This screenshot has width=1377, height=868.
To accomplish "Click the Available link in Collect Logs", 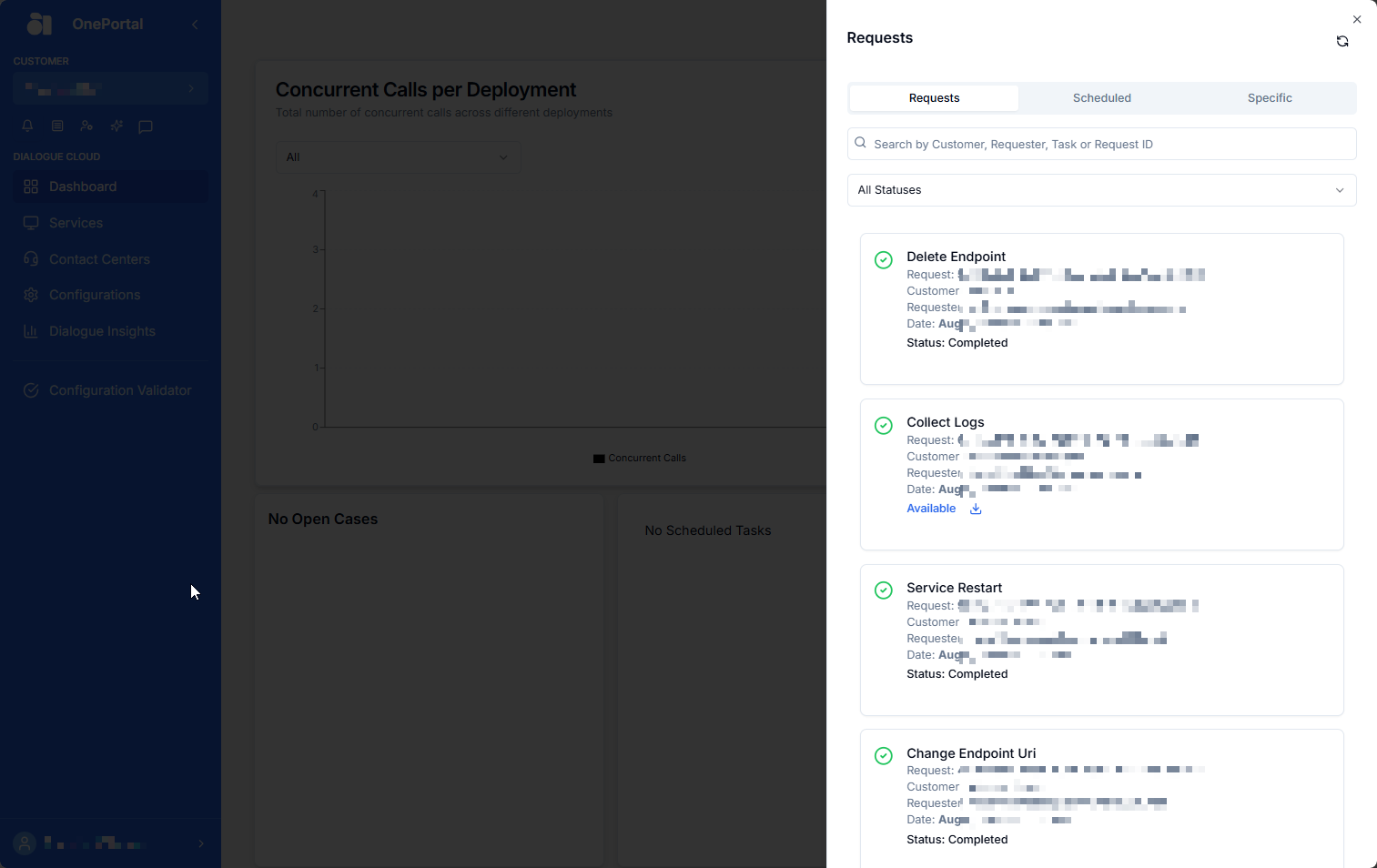I will point(931,509).
